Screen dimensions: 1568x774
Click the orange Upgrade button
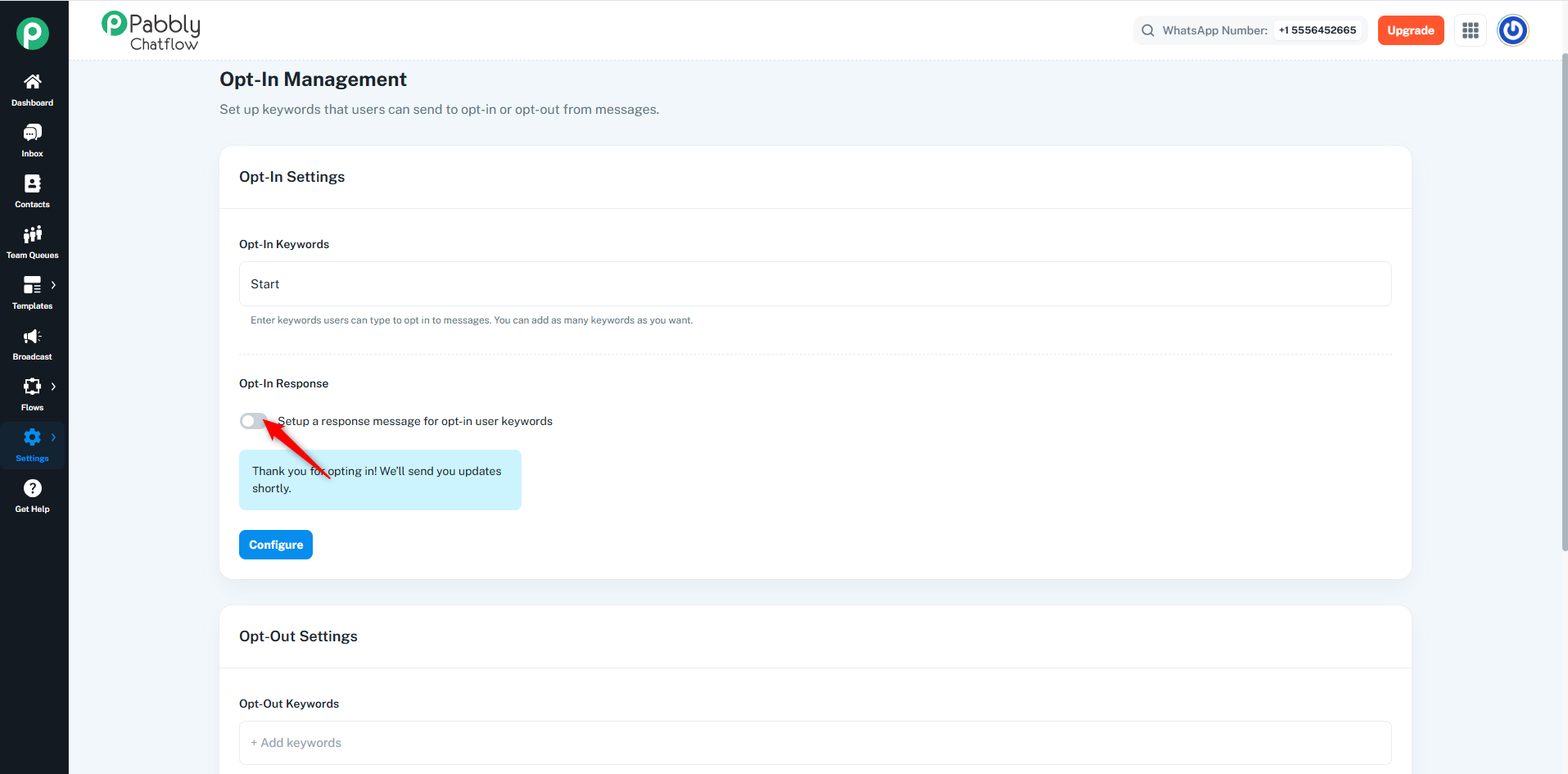(x=1410, y=30)
